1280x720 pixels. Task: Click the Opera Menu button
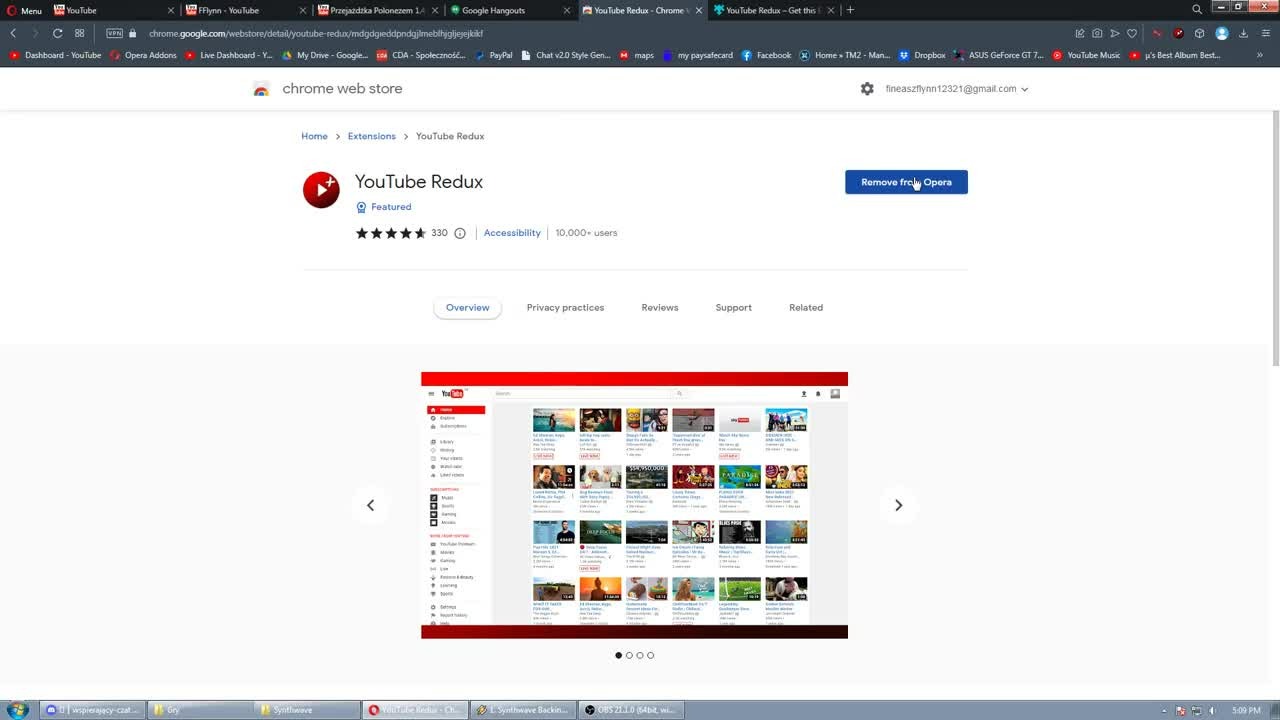25,10
